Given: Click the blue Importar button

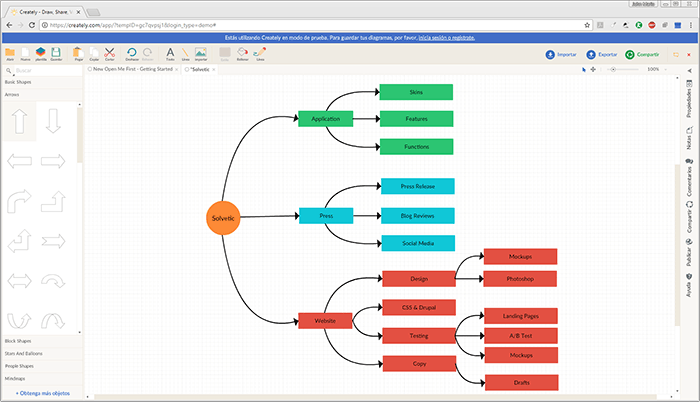Looking at the screenshot, I should pos(561,54).
